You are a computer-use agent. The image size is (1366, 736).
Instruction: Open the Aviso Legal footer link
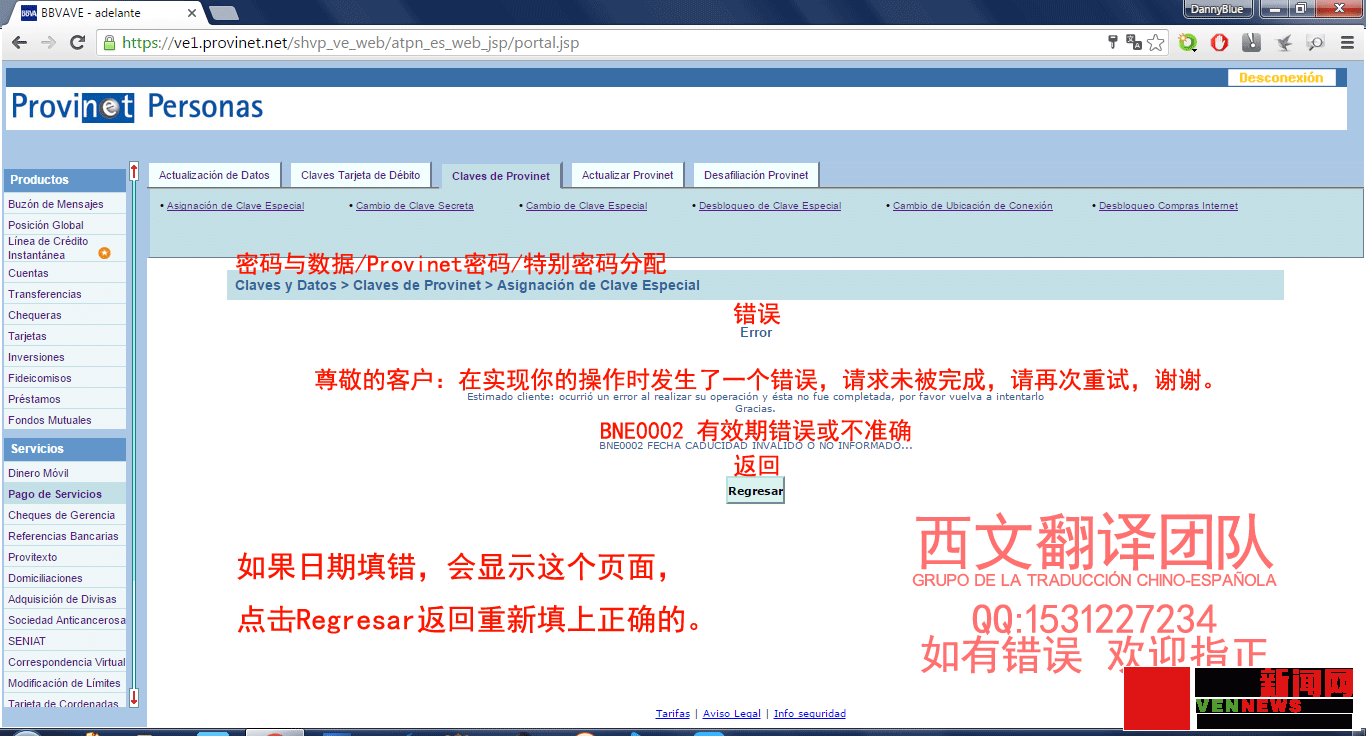point(732,714)
